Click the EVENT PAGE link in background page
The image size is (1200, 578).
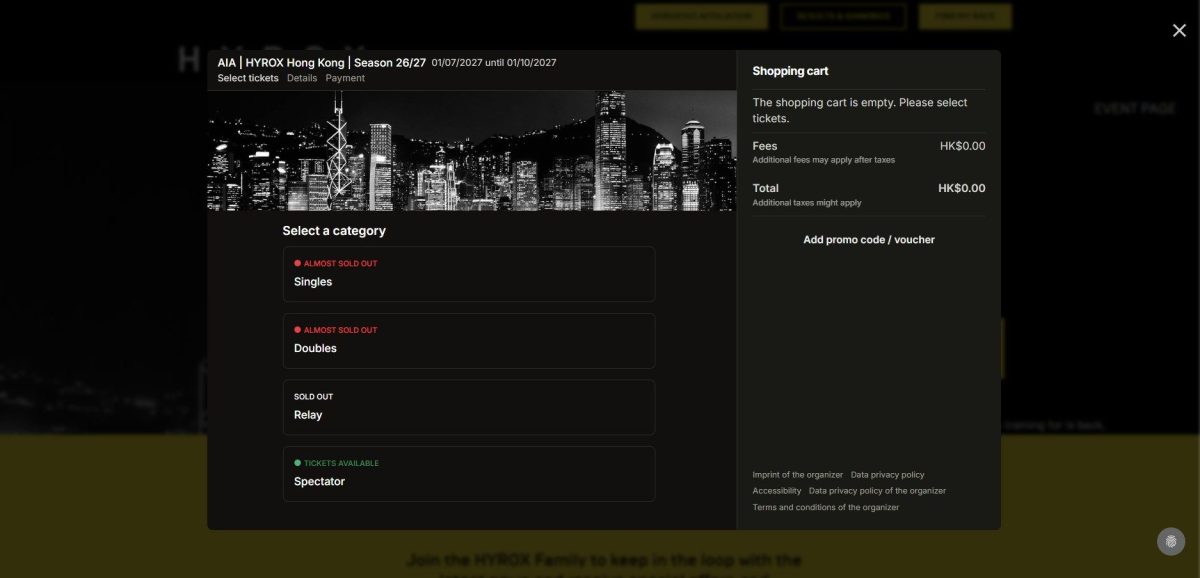1135,108
